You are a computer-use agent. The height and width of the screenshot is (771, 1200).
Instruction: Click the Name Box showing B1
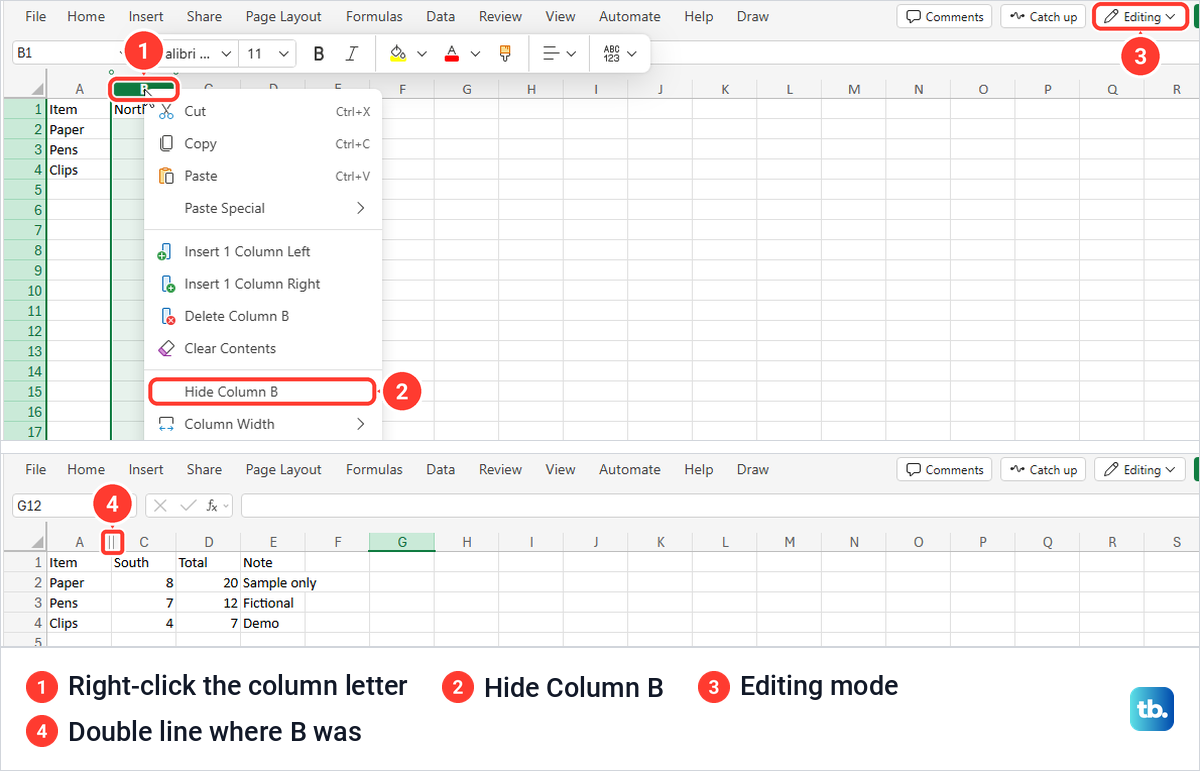click(x=68, y=53)
